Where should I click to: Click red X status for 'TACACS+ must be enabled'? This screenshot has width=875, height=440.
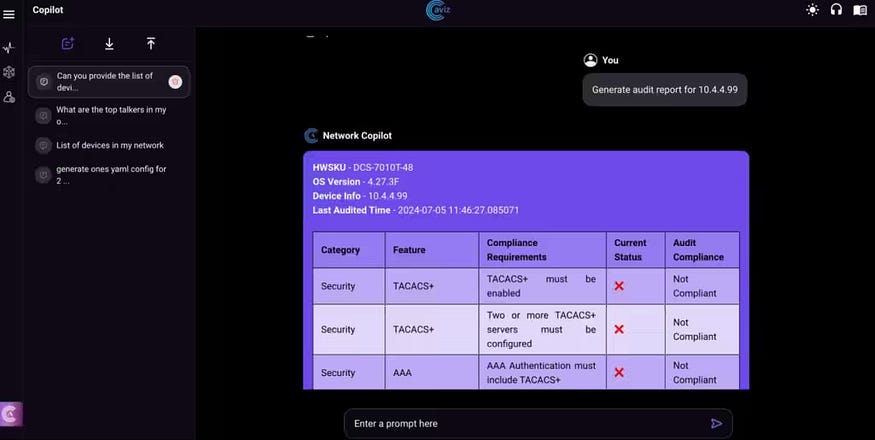(619, 286)
